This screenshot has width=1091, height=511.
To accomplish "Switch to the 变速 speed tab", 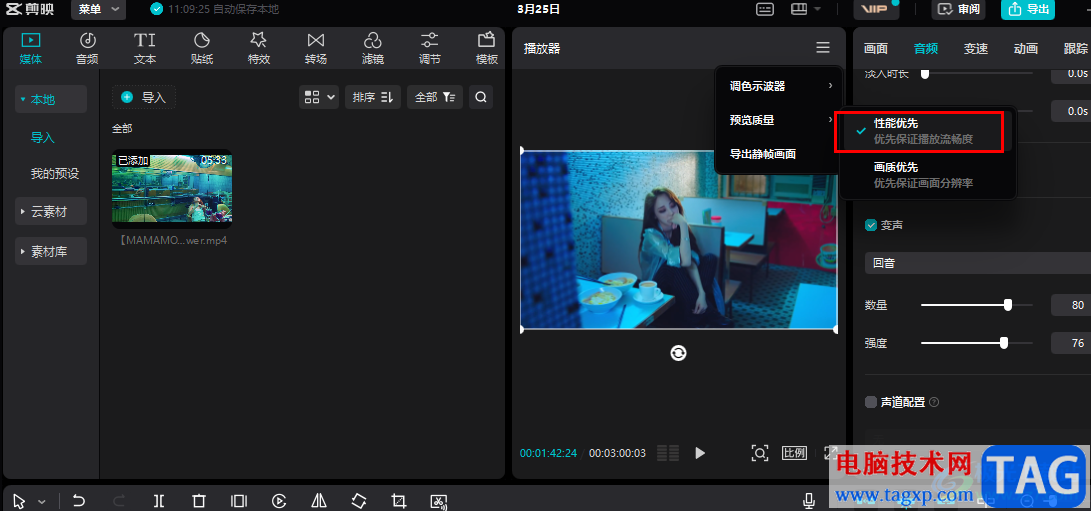I will [975, 48].
